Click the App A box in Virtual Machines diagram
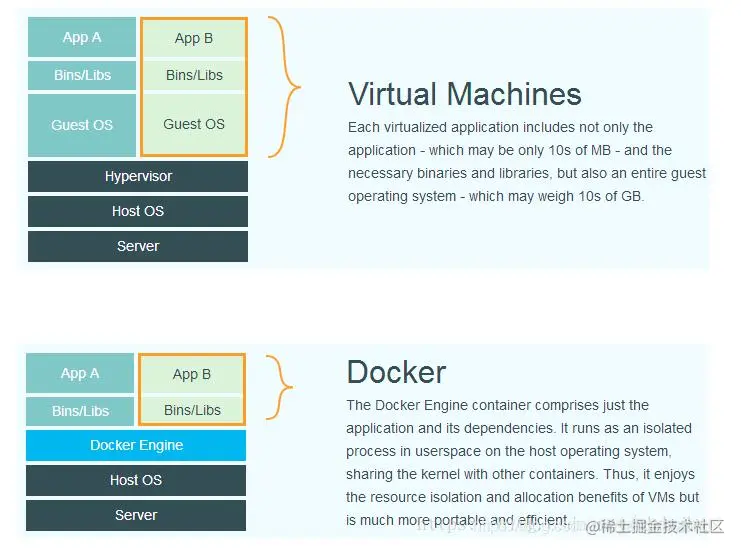Viewport: 741px width, 552px height. coord(82,37)
